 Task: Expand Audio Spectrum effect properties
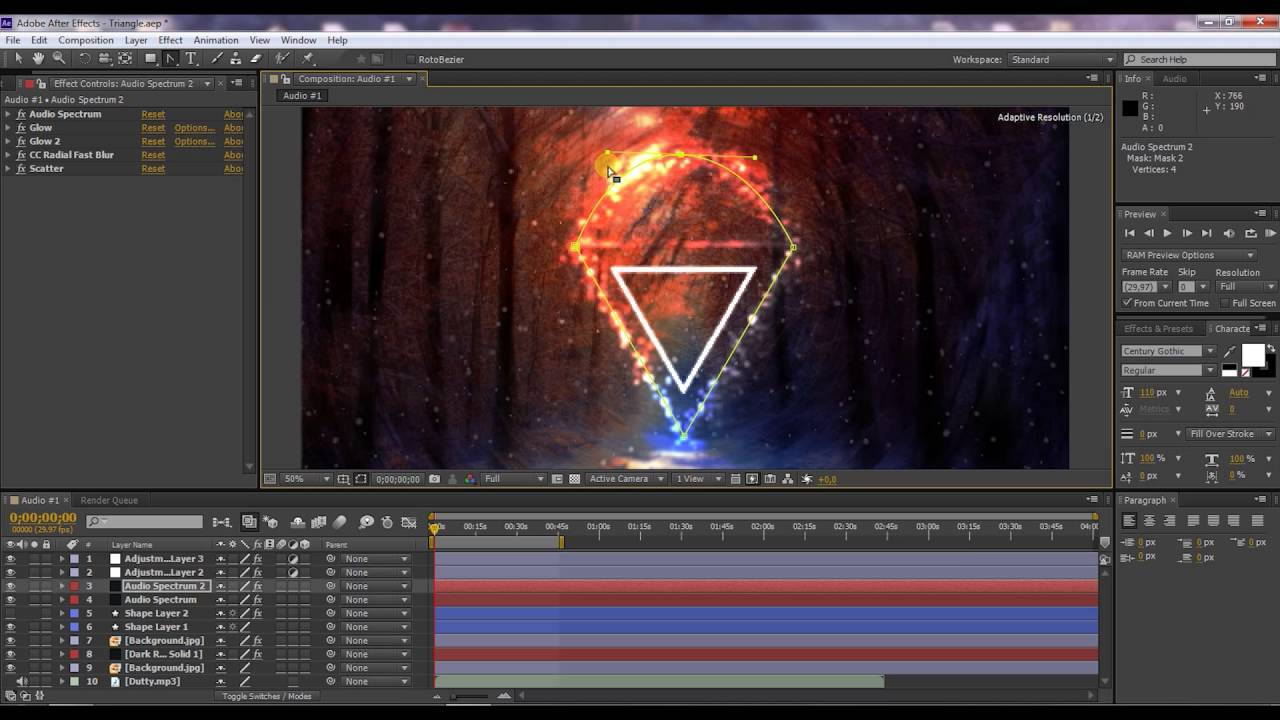click(8, 114)
